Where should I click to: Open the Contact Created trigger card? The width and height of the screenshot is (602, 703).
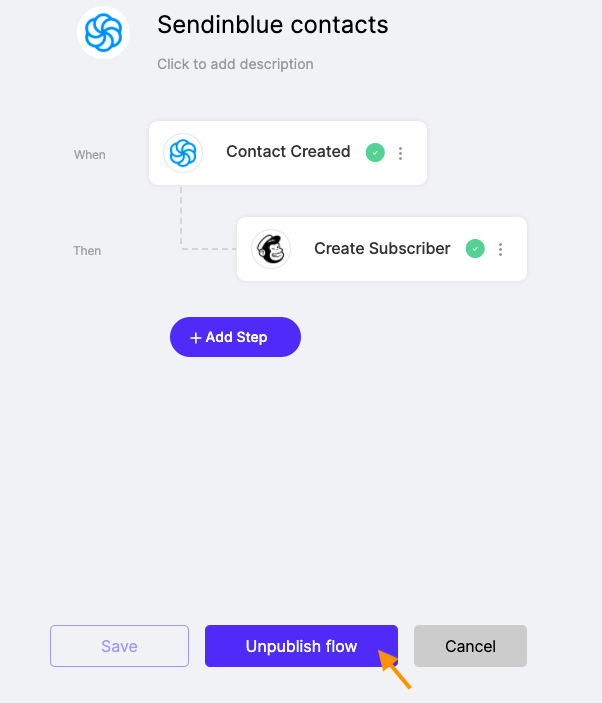click(288, 153)
